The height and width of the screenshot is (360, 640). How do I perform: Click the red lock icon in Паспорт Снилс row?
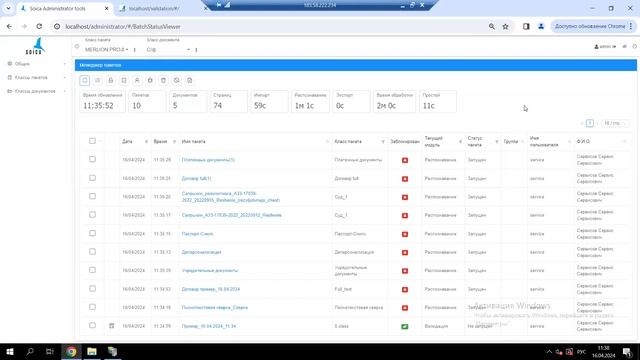pos(405,234)
